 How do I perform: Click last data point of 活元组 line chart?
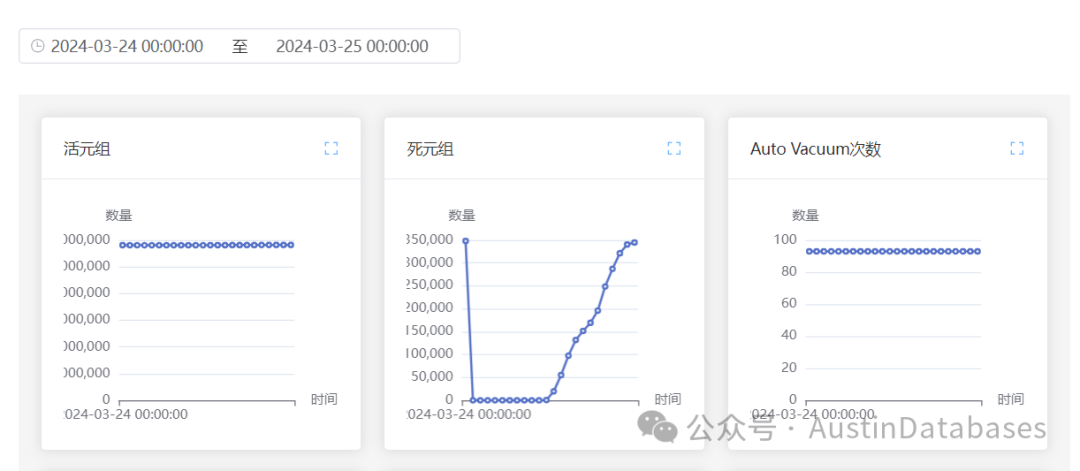291,245
